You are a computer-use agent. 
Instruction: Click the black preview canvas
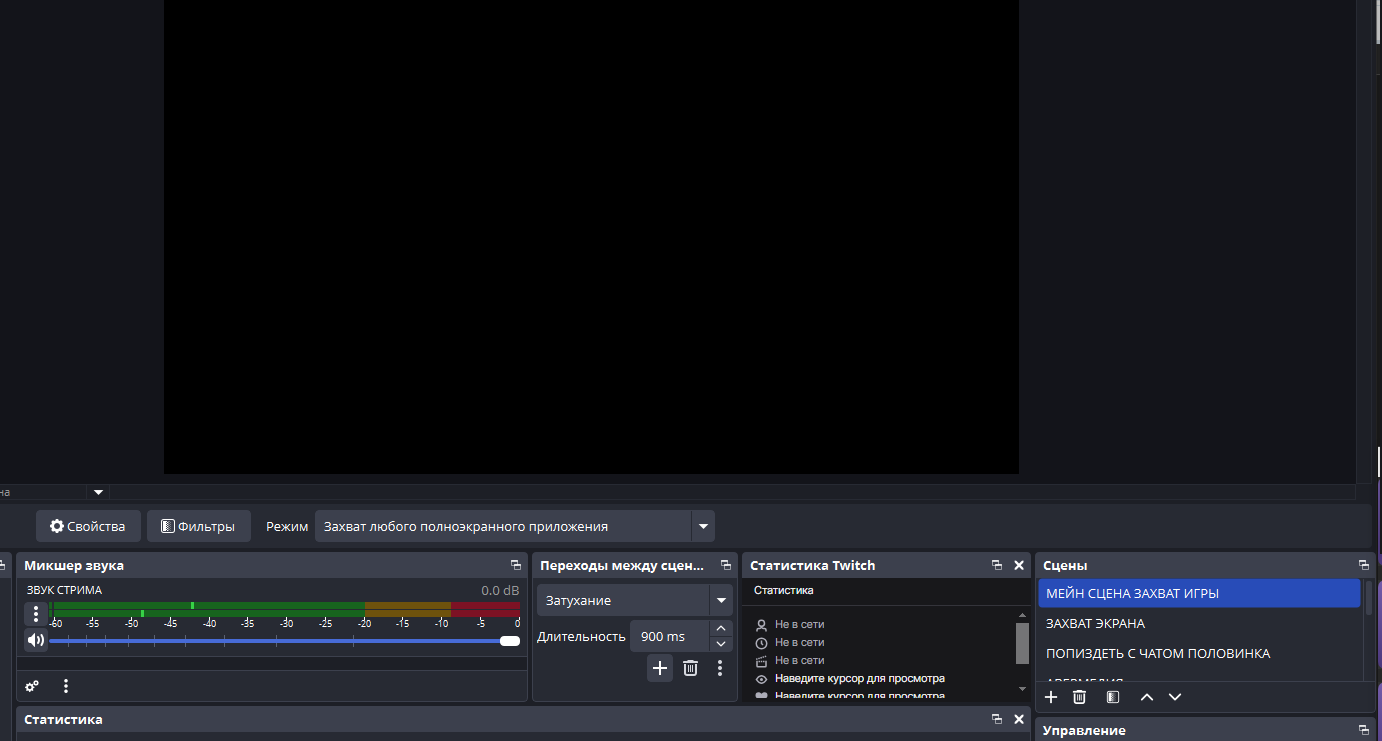coord(591,237)
